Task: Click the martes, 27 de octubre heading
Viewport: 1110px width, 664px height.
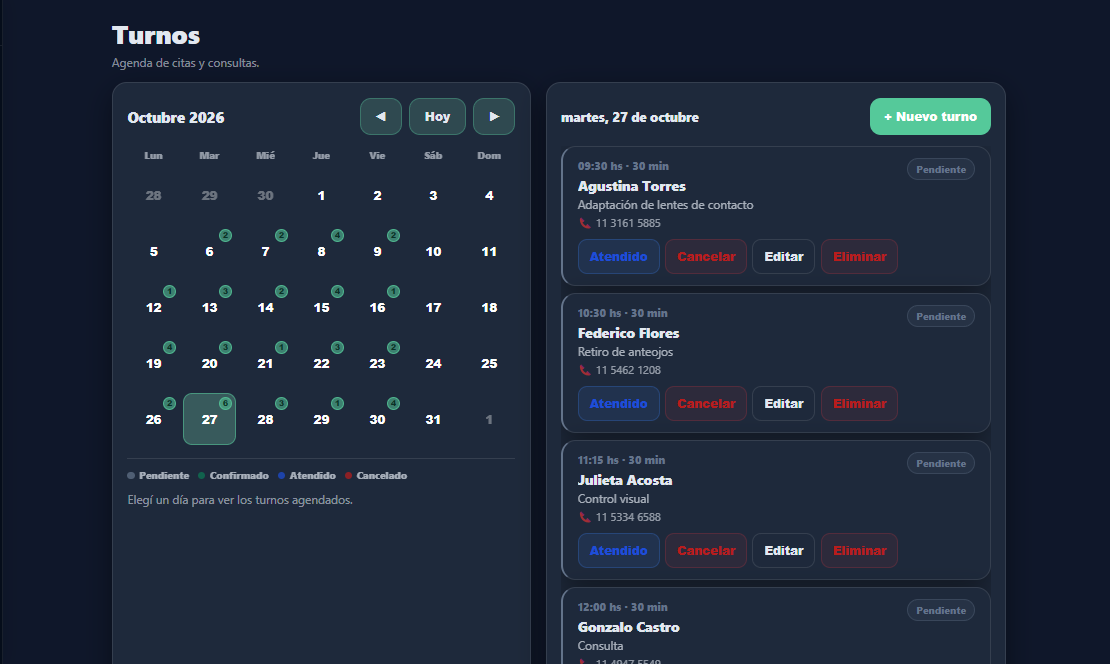Action: point(630,118)
